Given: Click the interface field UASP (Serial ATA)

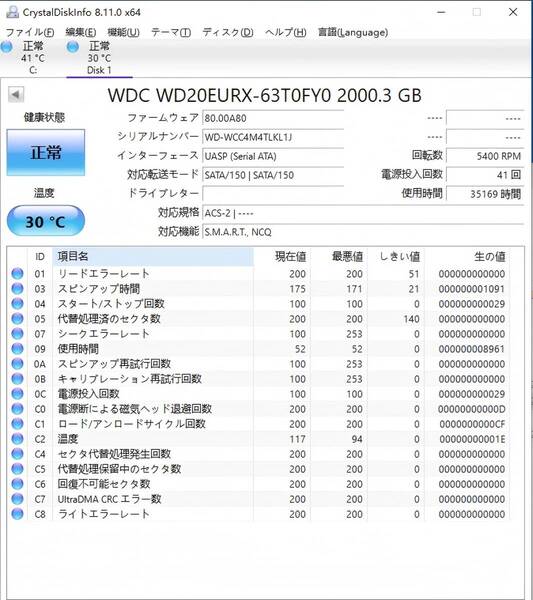Looking at the screenshot, I should pos(273,156).
